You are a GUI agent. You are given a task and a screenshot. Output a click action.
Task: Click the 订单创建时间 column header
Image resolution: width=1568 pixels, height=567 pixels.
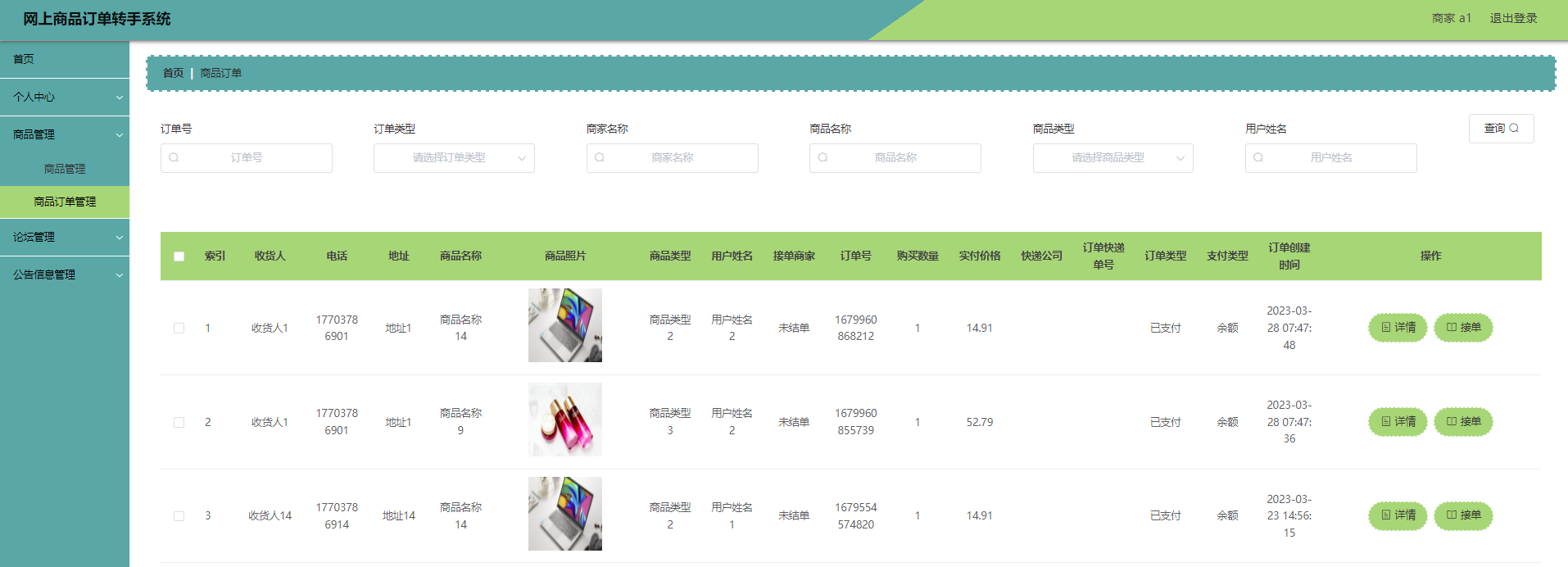[x=1289, y=256]
